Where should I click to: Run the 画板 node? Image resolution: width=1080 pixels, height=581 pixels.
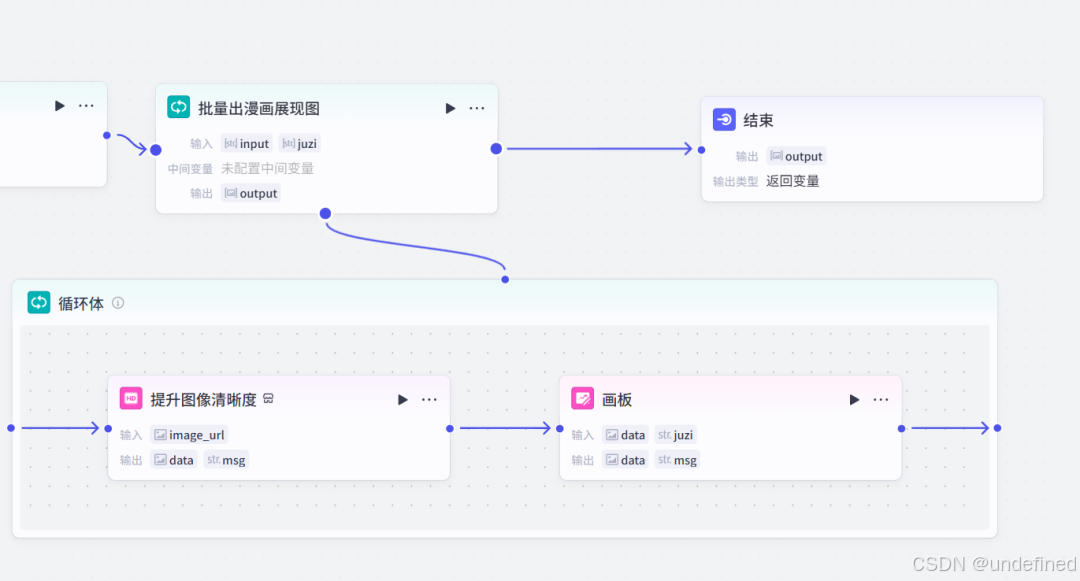point(854,399)
